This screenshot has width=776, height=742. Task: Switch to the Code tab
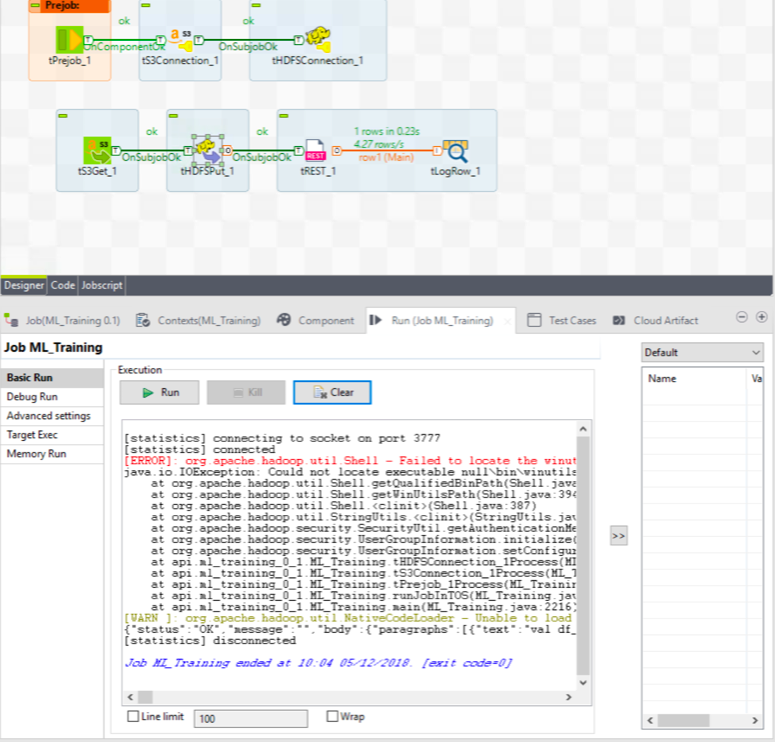pos(63,286)
